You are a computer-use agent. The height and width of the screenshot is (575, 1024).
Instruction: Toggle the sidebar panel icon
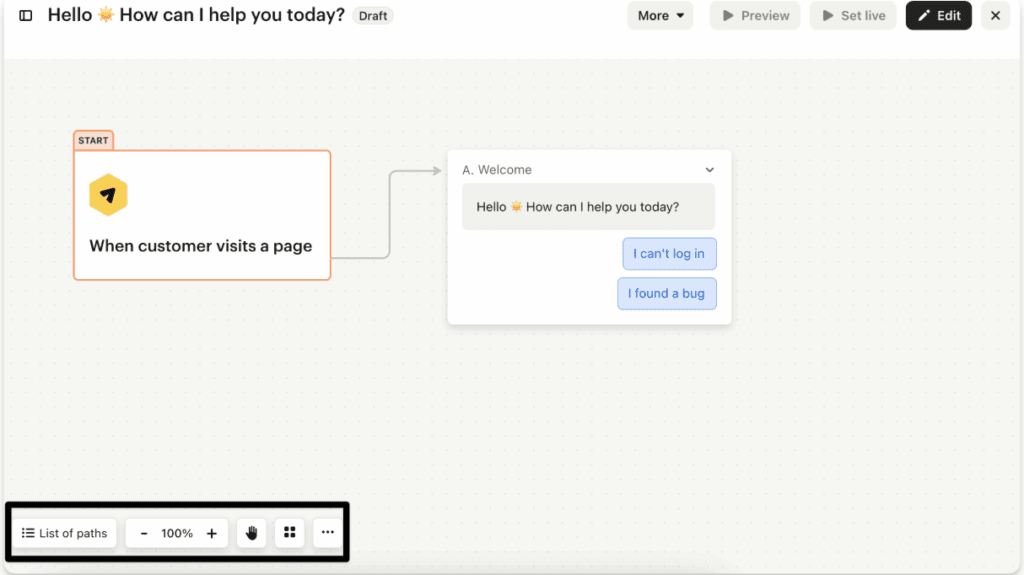(26, 16)
